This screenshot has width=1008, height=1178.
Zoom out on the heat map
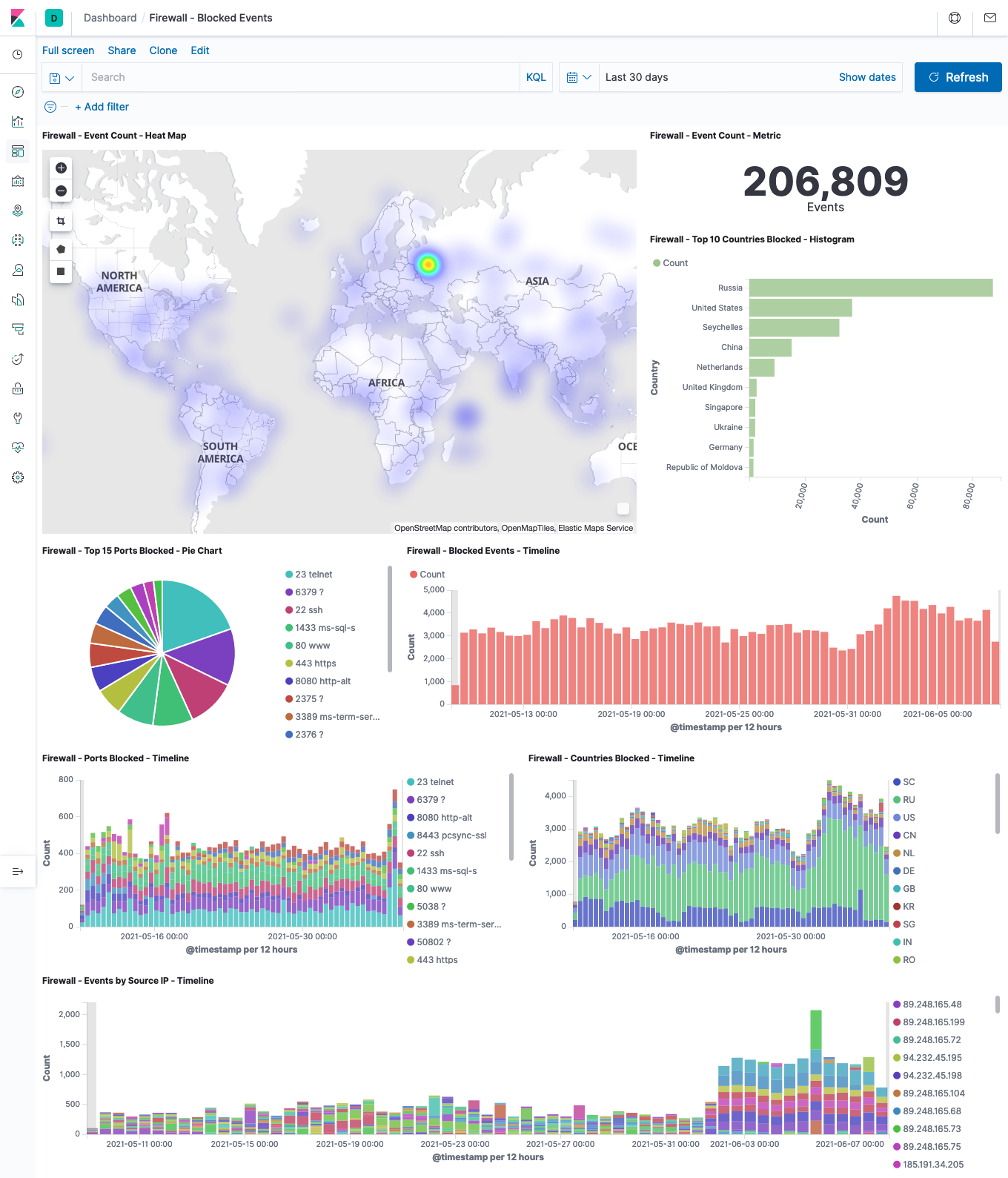point(62,191)
